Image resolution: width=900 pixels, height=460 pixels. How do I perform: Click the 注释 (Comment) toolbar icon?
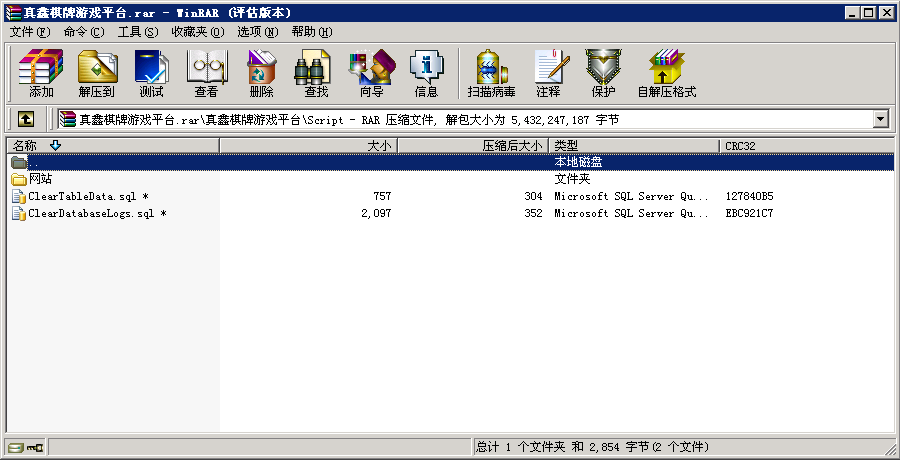point(548,74)
